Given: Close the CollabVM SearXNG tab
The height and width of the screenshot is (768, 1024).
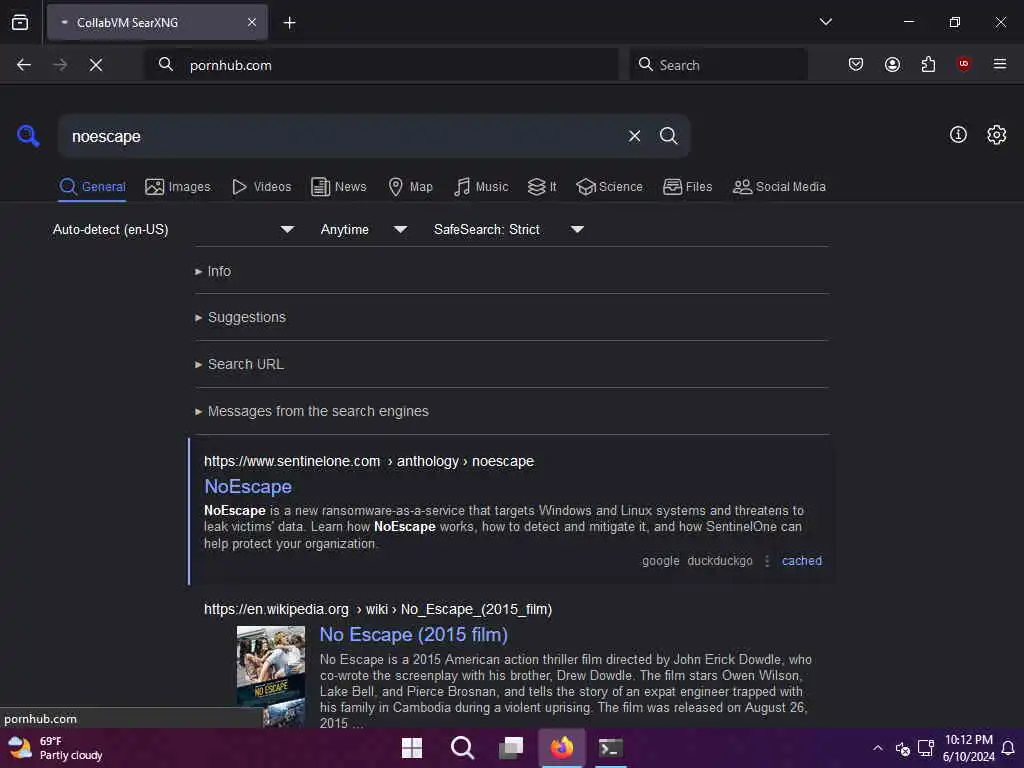Looking at the screenshot, I should click(x=252, y=22).
